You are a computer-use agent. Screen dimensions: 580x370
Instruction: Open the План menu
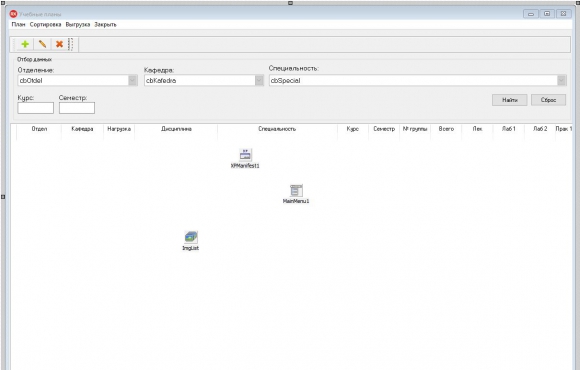coord(18,24)
